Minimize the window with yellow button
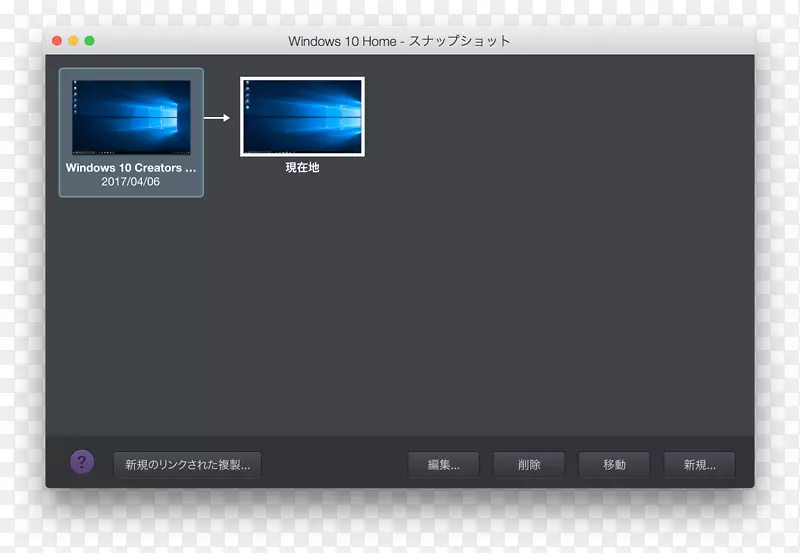 73,41
